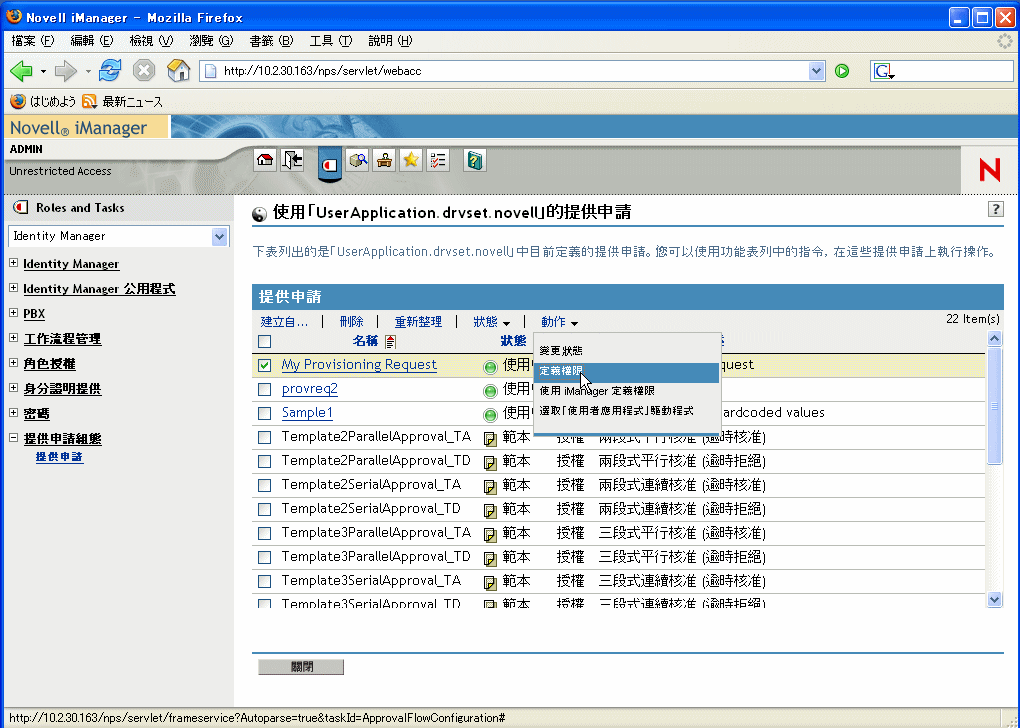Toggle the select-all header checkbox
The width and height of the screenshot is (1020, 728).
pos(264,341)
